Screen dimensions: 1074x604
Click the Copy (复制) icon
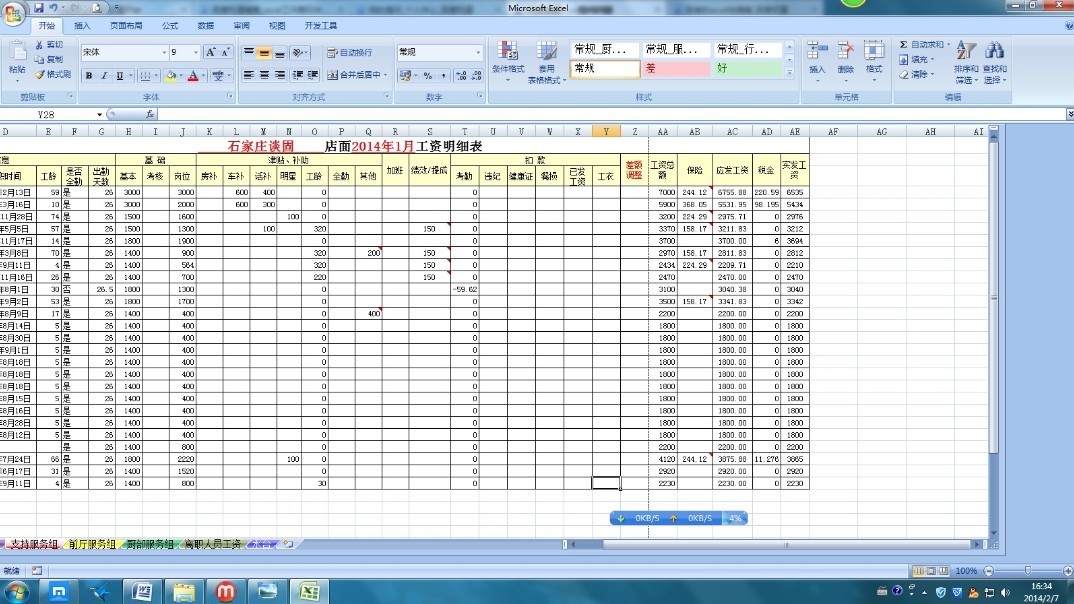point(40,60)
